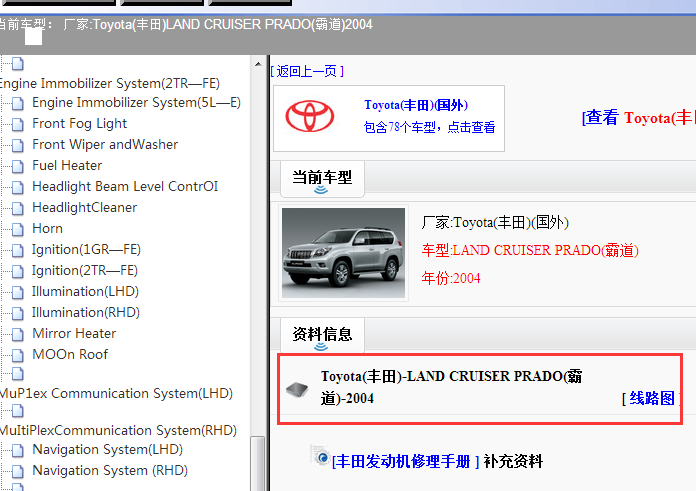The height and width of the screenshot is (491, 696).
Task: Select Illumination(RHD) item
Action: tap(86, 313)
